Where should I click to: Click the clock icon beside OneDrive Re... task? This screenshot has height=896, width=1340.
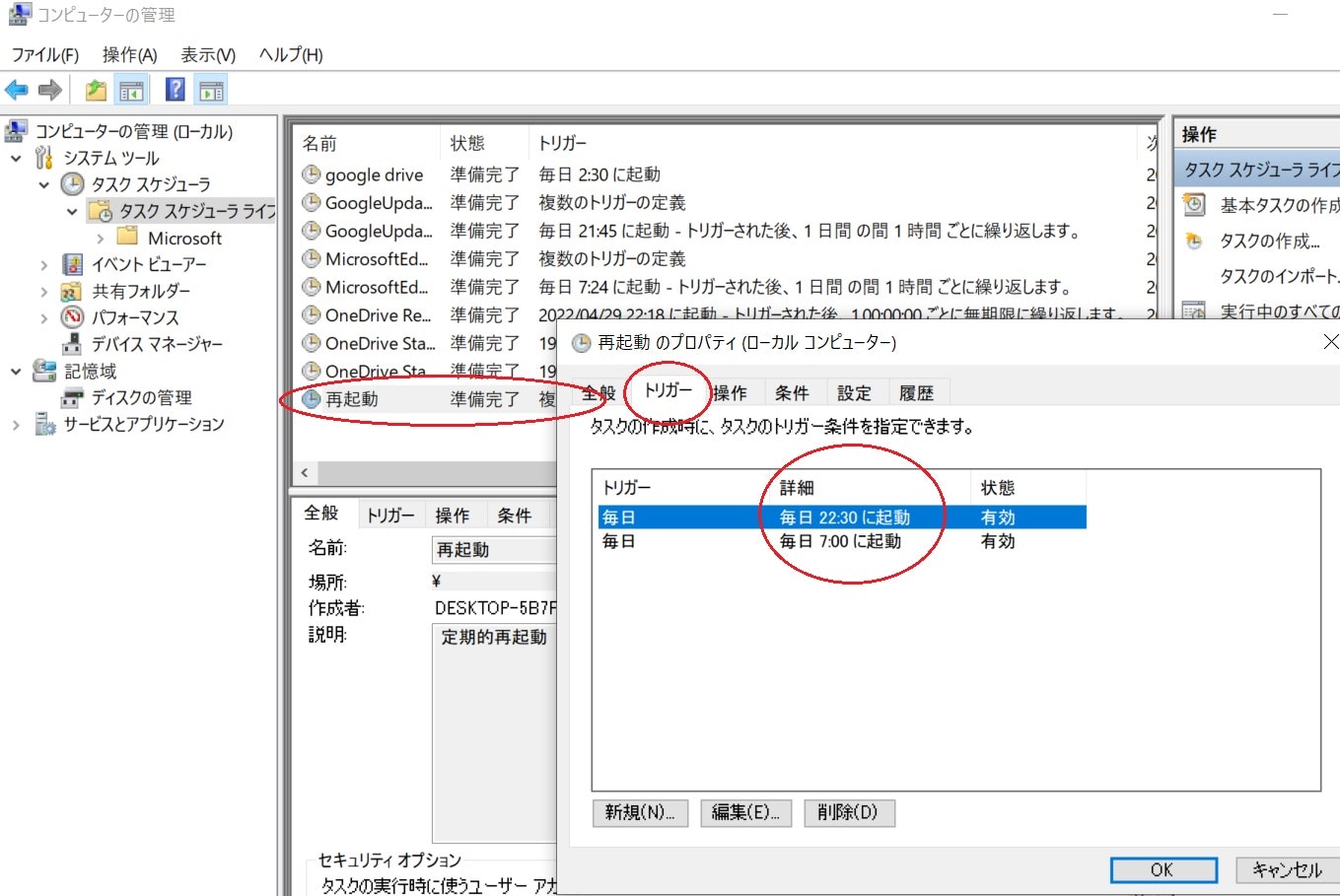[312, 315]
